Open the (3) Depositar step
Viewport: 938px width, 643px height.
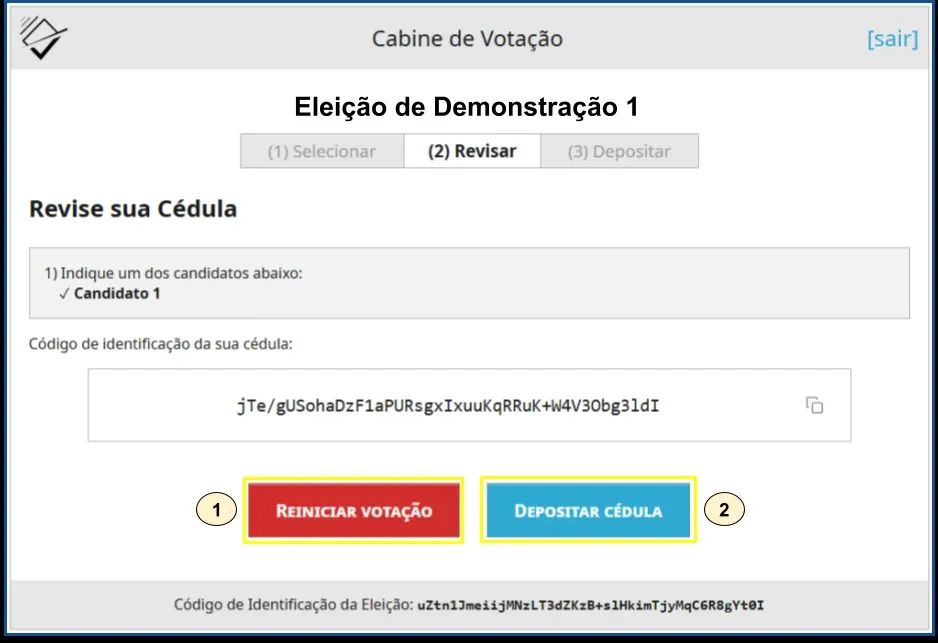pyautogui.click(x=620, y=151)
